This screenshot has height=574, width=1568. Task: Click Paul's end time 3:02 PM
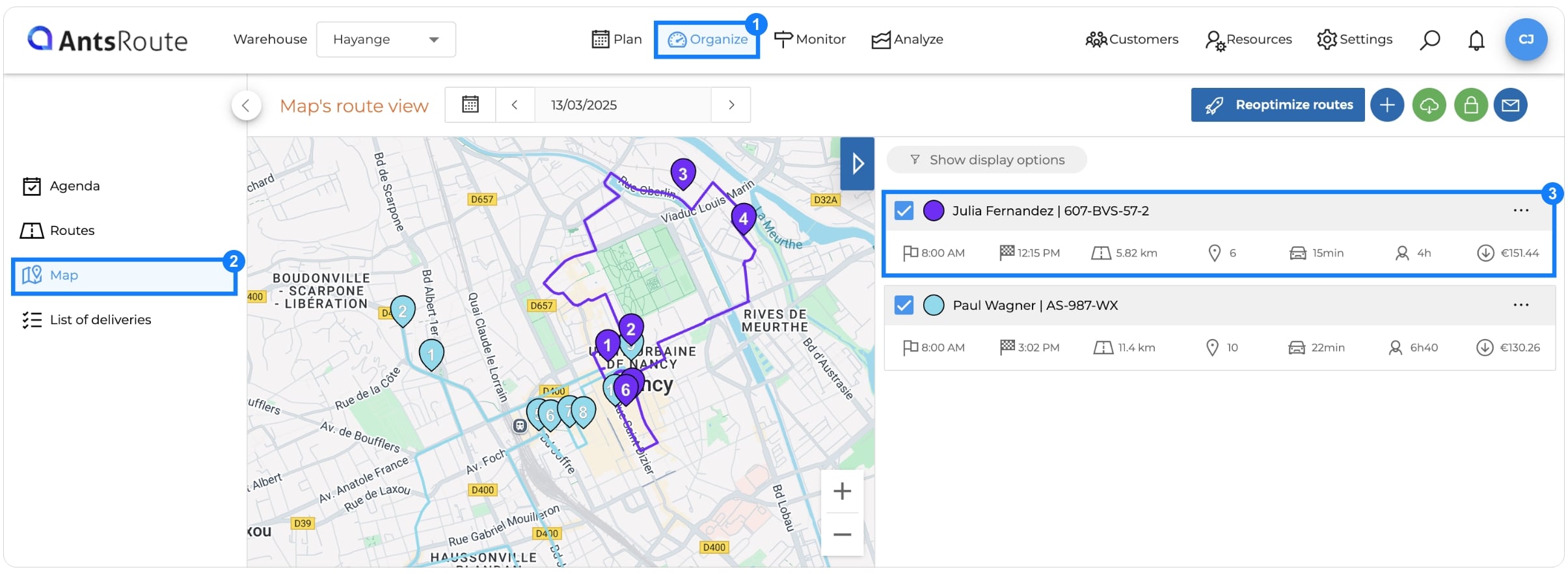pos(1030,348)
